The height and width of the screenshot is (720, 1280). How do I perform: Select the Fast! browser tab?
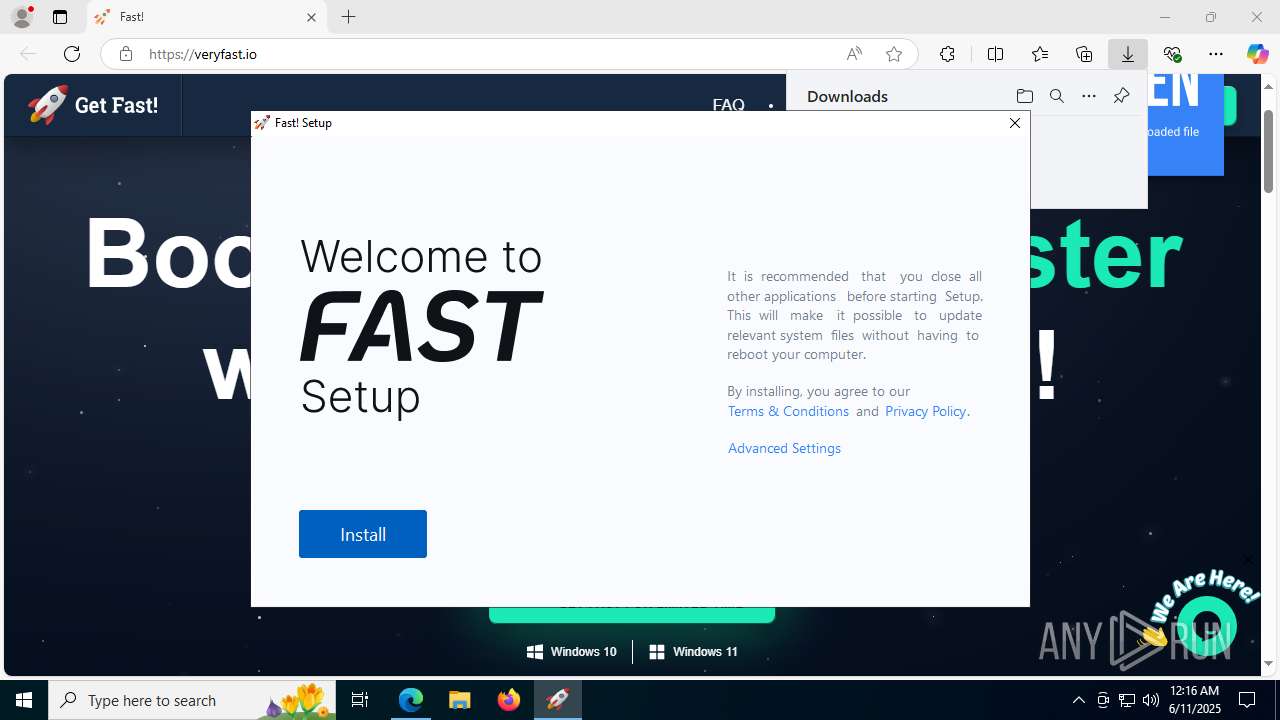(207, 17)
